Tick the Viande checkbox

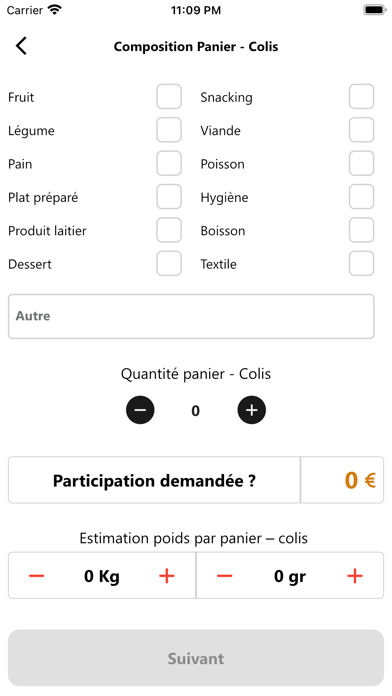click(361, 130)
